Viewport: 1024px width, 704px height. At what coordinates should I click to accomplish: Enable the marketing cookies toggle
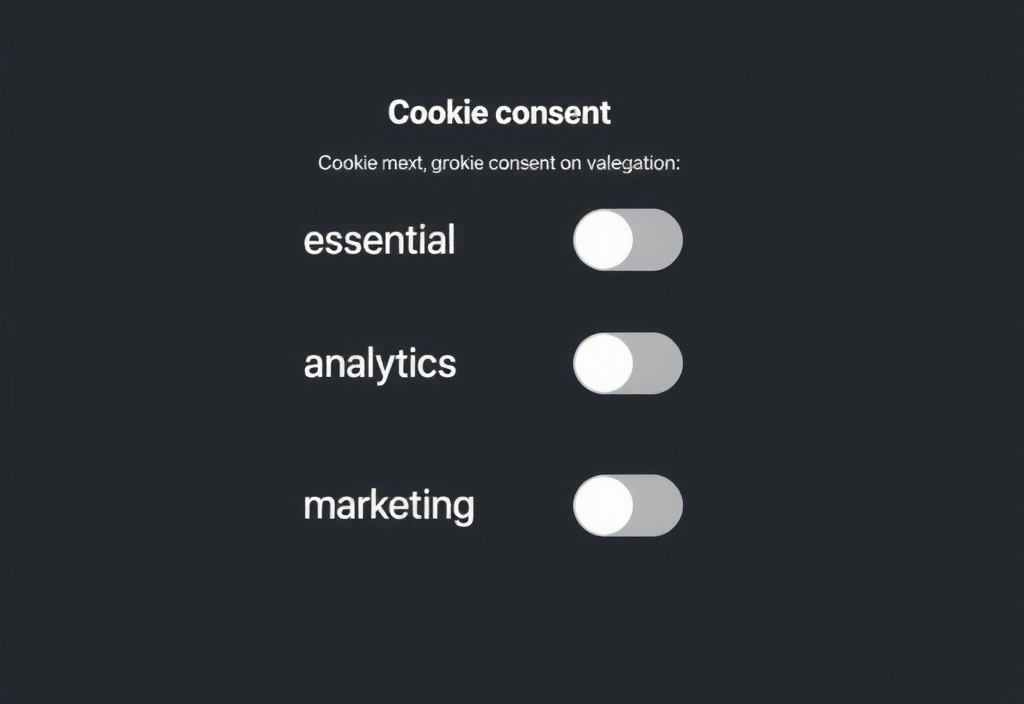(628, 505)
